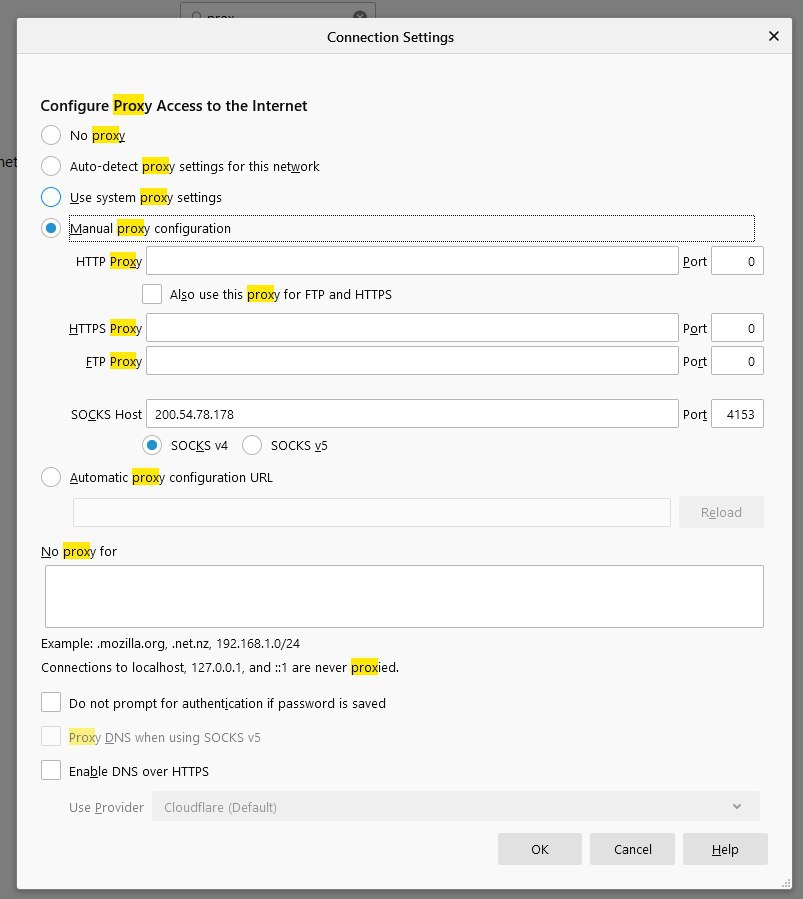Image resolution: width=803 pixels, height=899 pixels.
Task: Choose Auto-detect proxy settings for this network
Action: coord(51,166)
